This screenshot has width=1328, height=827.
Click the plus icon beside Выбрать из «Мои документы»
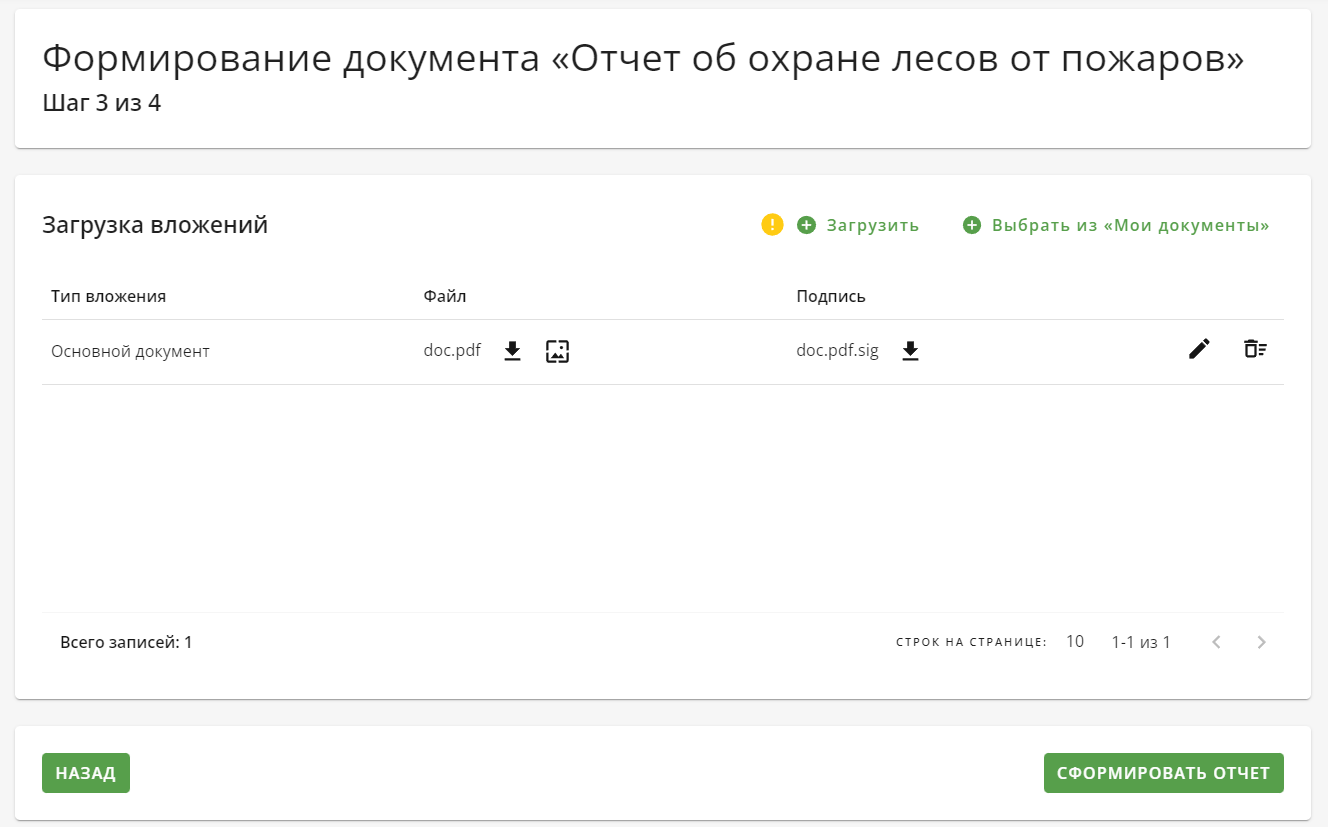click(x=972, y=225)
